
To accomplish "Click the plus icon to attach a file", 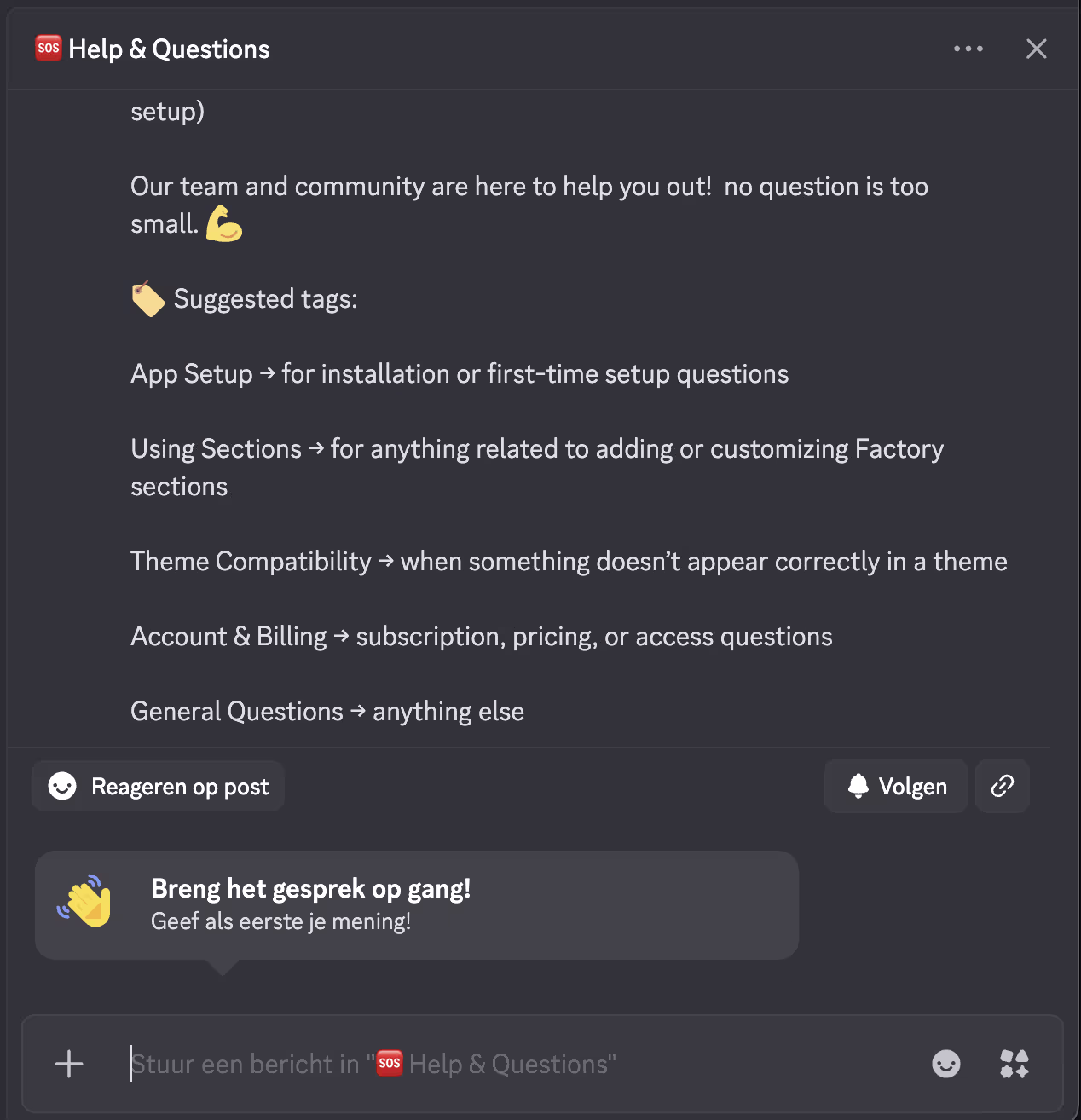I will tap(69, 1065).
